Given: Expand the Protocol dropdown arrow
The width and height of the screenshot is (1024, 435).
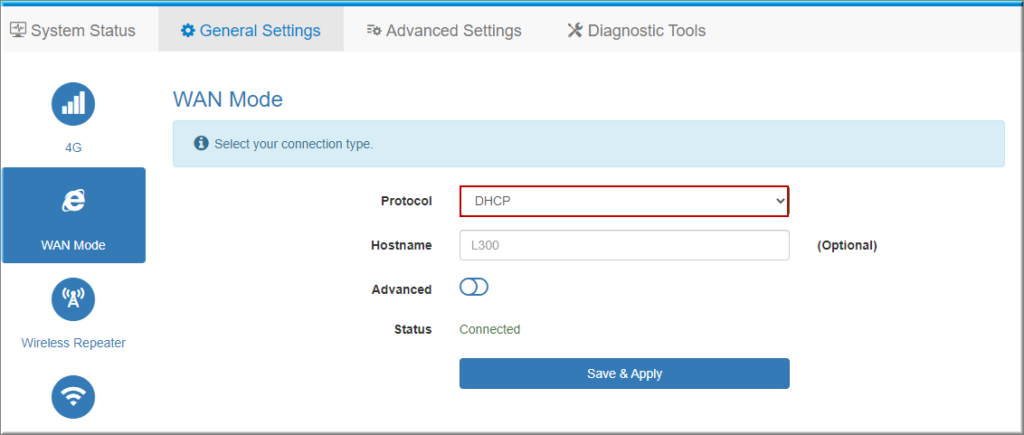Looking at the screenshot, I should point(781,201).
